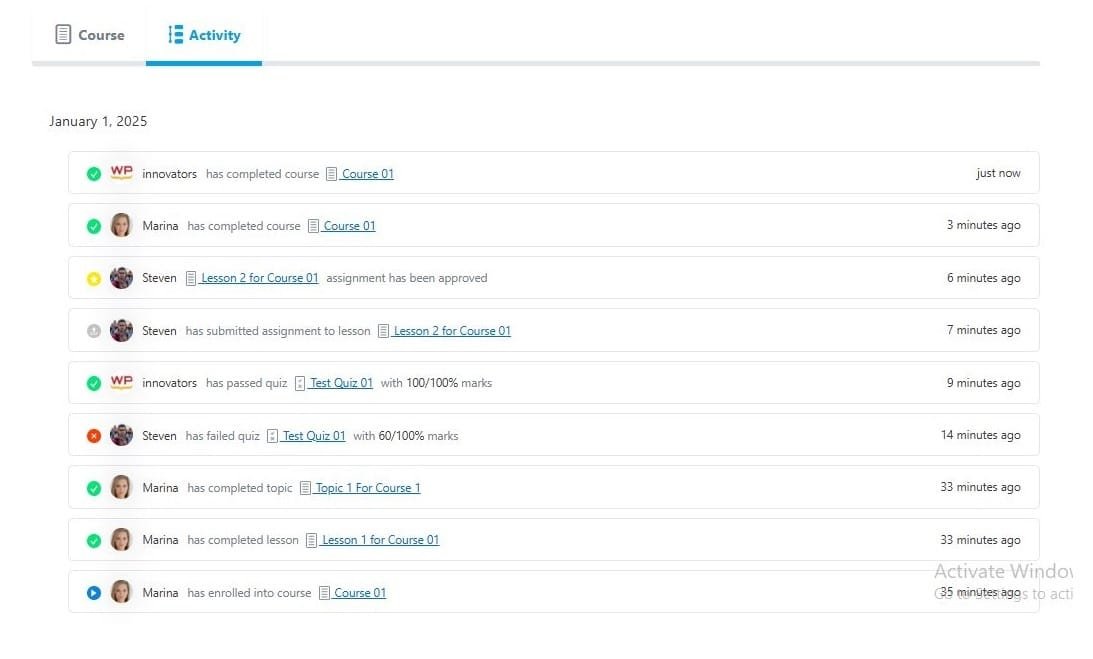Click document icon before Lesson 2 in approved row
This screenshot has height=659, width=1093.
[x=191, y=278]
